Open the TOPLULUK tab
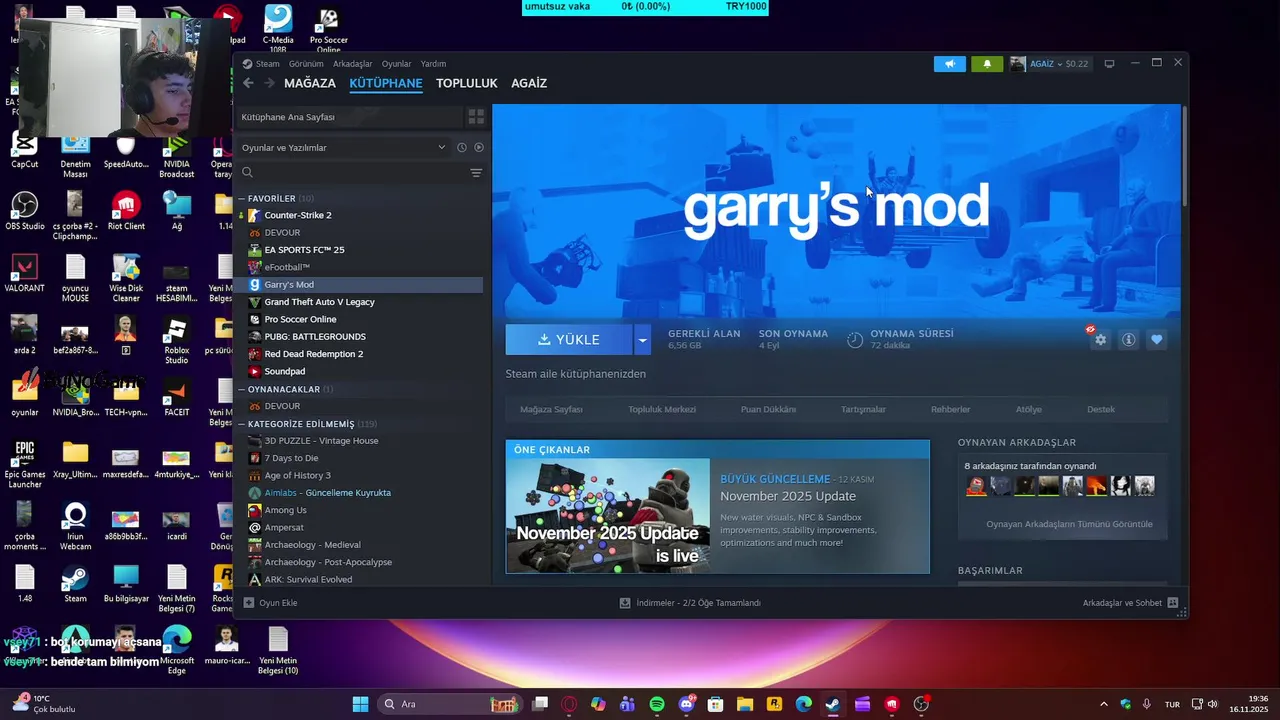The width and height of the screenshot is (1280, 720). [x=467, y=83]
